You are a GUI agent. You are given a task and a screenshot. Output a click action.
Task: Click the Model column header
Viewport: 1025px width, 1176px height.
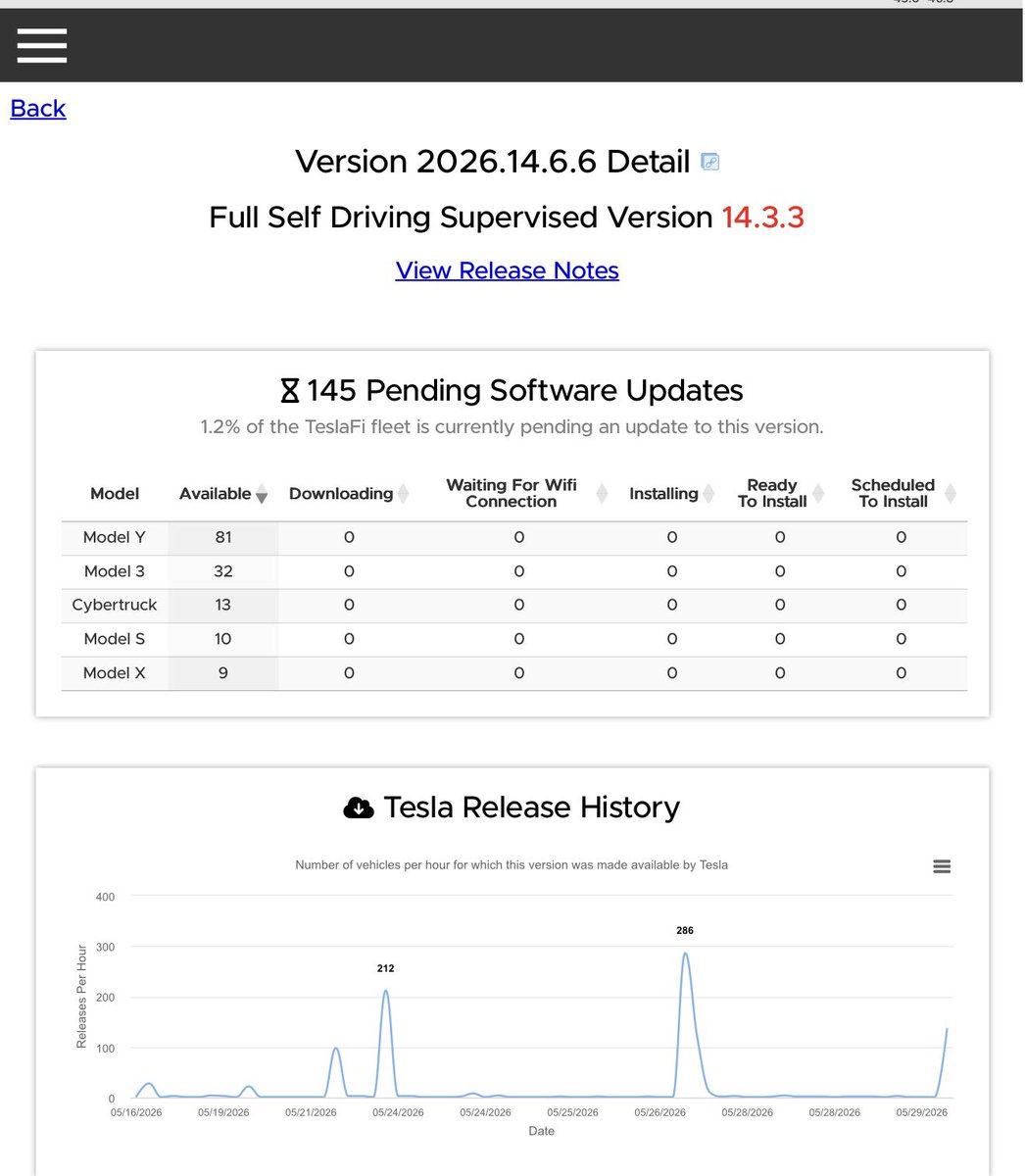coord(115,494)
